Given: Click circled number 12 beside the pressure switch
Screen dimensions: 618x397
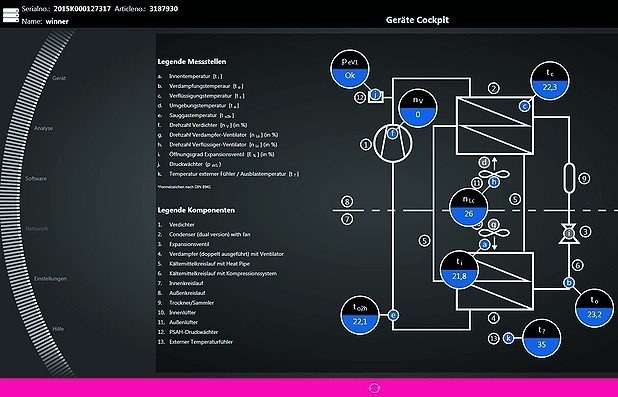Looking at the screenshot, I should [x=360, y=97].
